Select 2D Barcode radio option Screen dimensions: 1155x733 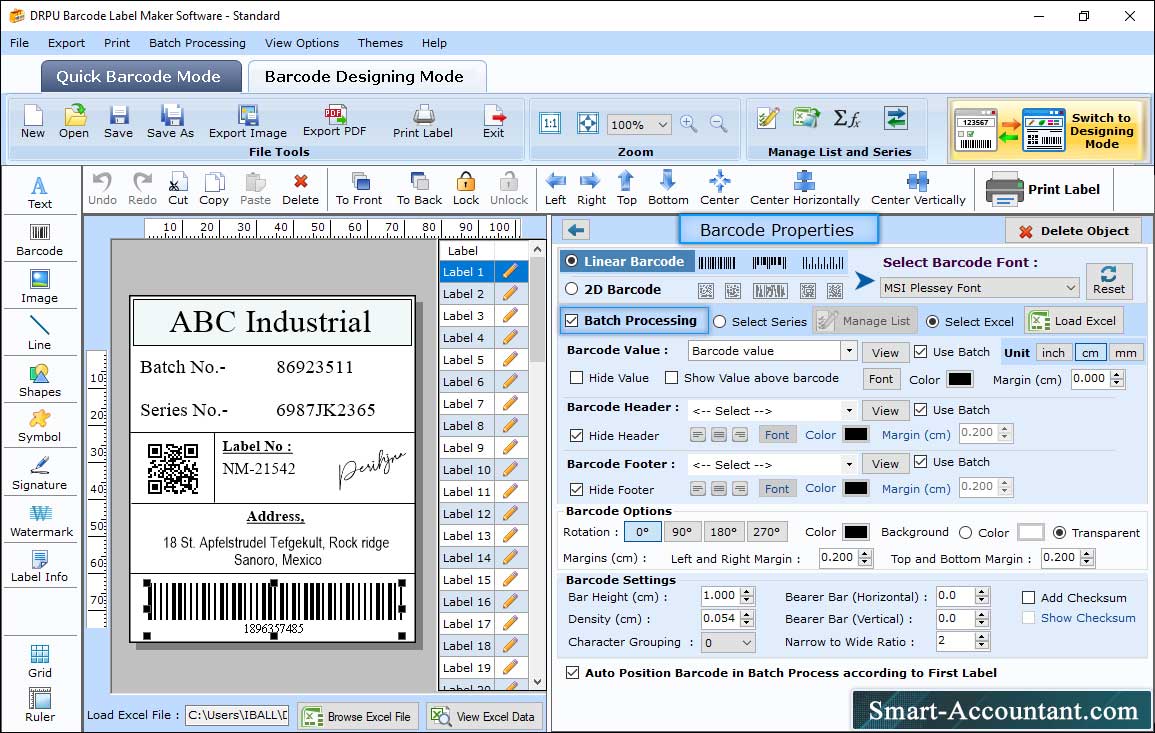(x=572, y=289)
